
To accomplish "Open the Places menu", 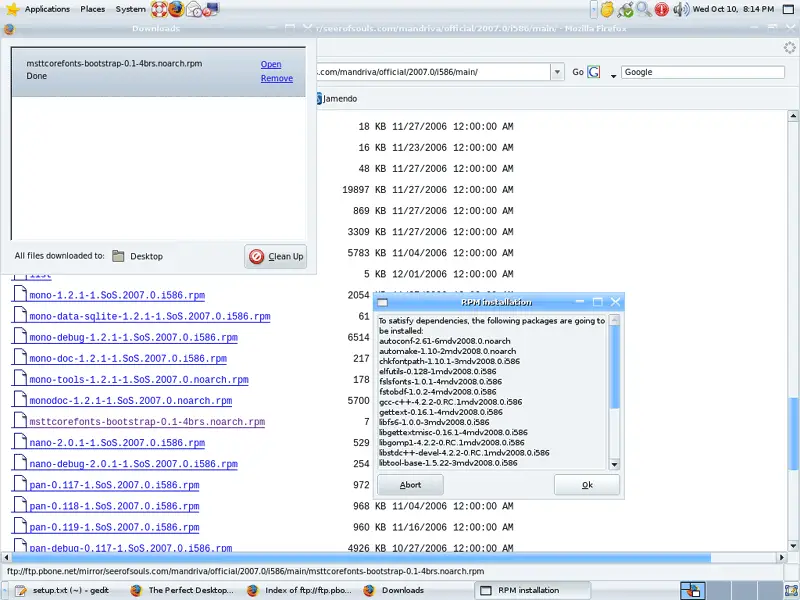I will pyautogui.click(x=92, y=9).
